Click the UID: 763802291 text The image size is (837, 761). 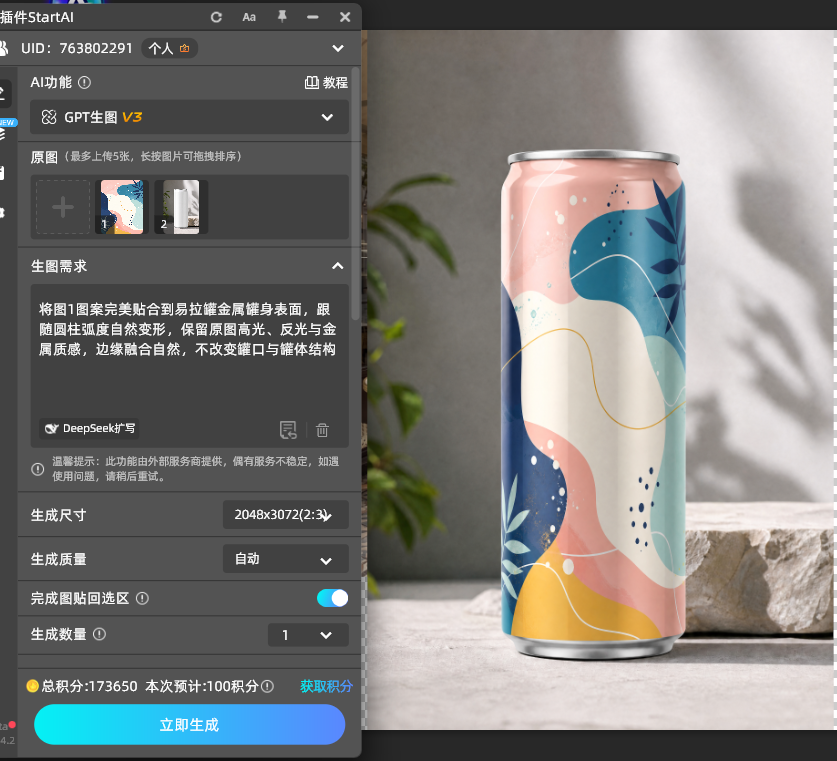tap(76, 48)
